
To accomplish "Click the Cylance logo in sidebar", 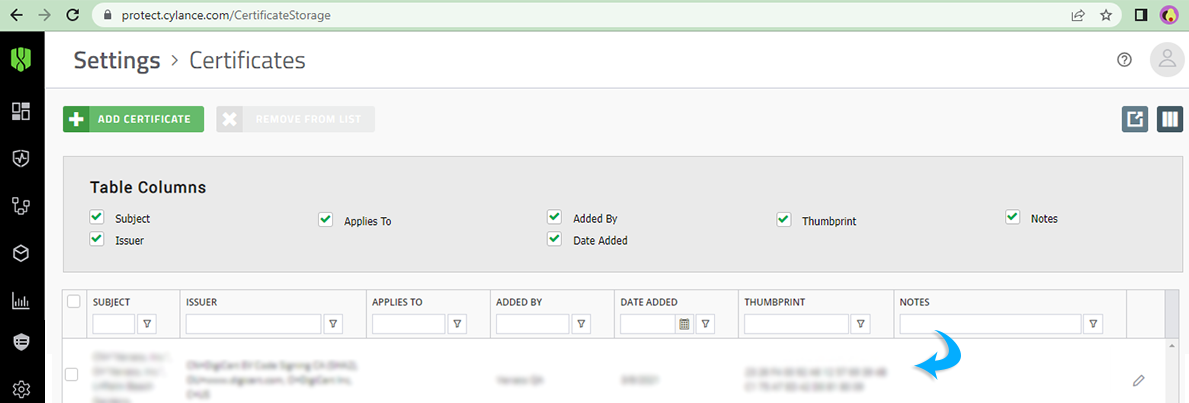I will click(21, 59).
